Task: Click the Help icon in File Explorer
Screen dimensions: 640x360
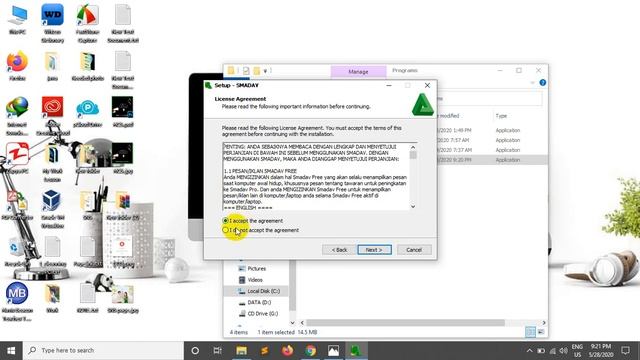Action: (x=542, y=82)
